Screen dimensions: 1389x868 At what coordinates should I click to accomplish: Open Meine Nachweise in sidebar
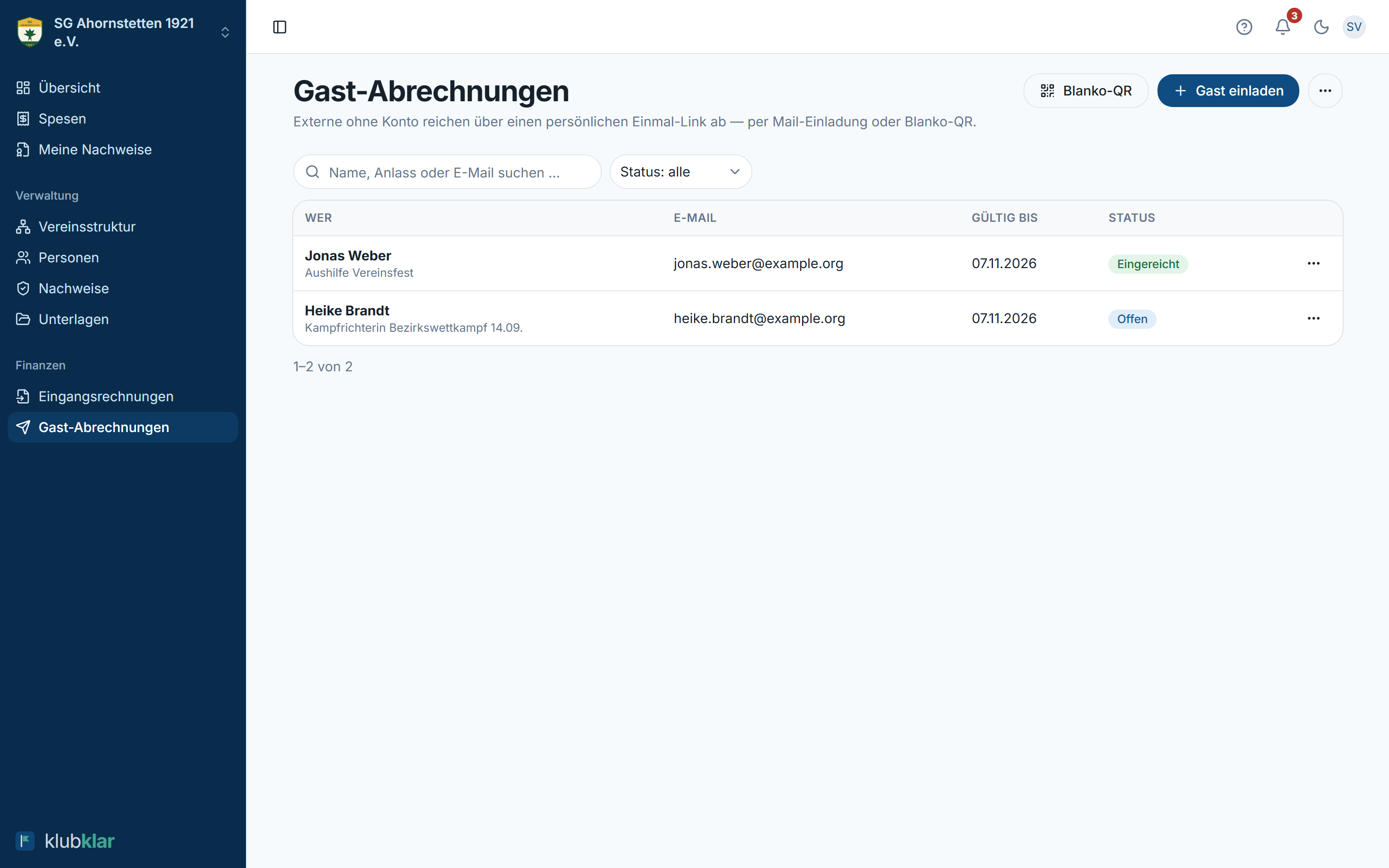click(123, 150)
